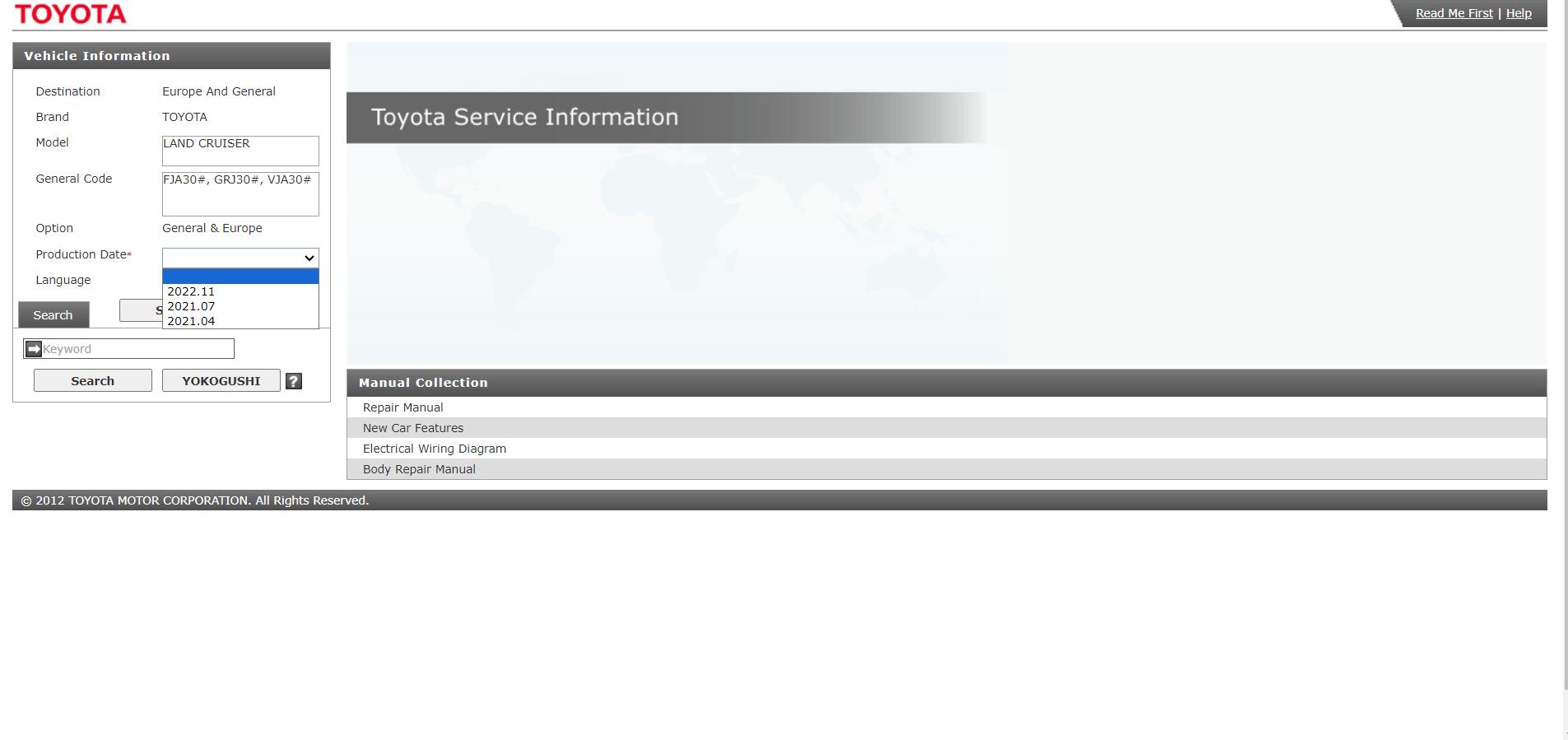Click the Search button beside YOKOGUSHI

coord(93,380)
